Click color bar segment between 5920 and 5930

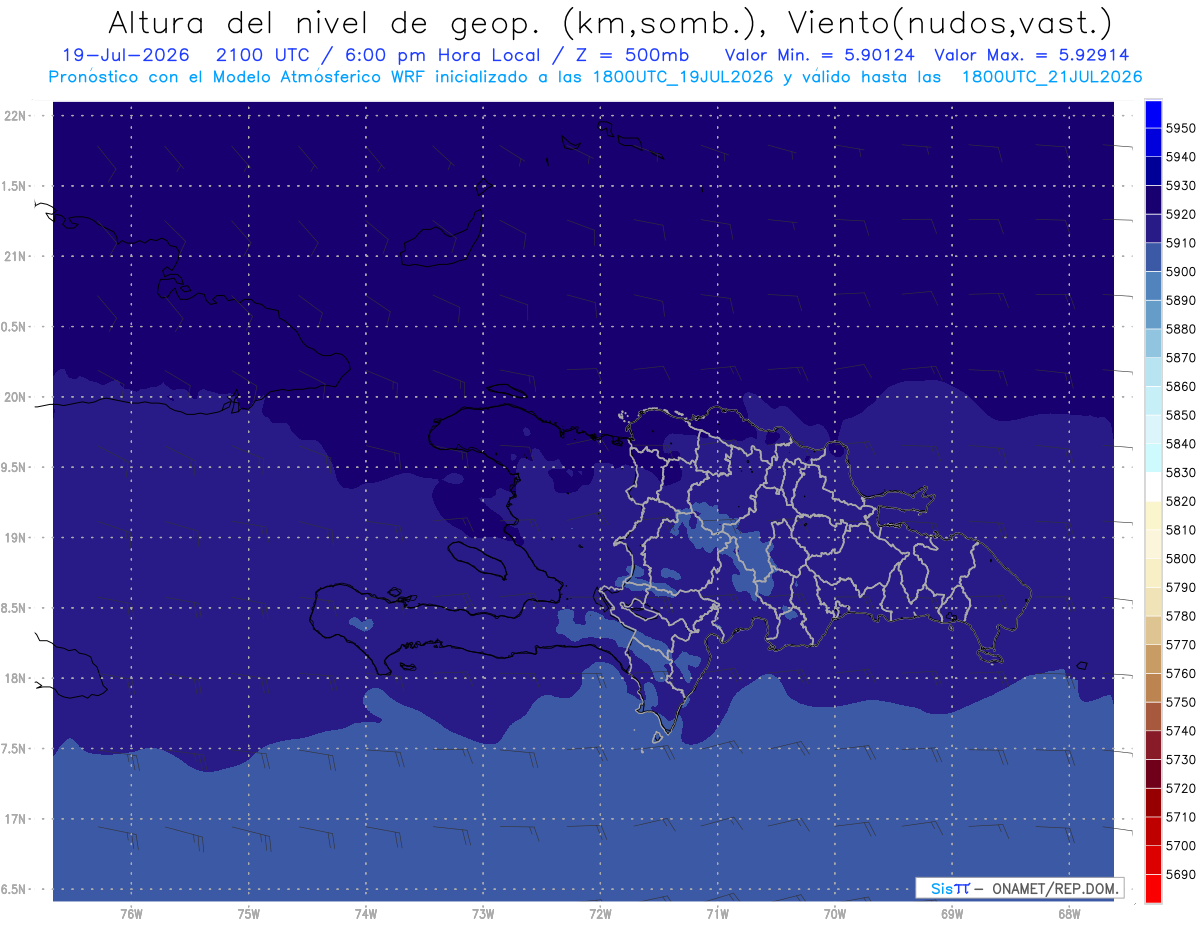click(x=1153, y=200)
